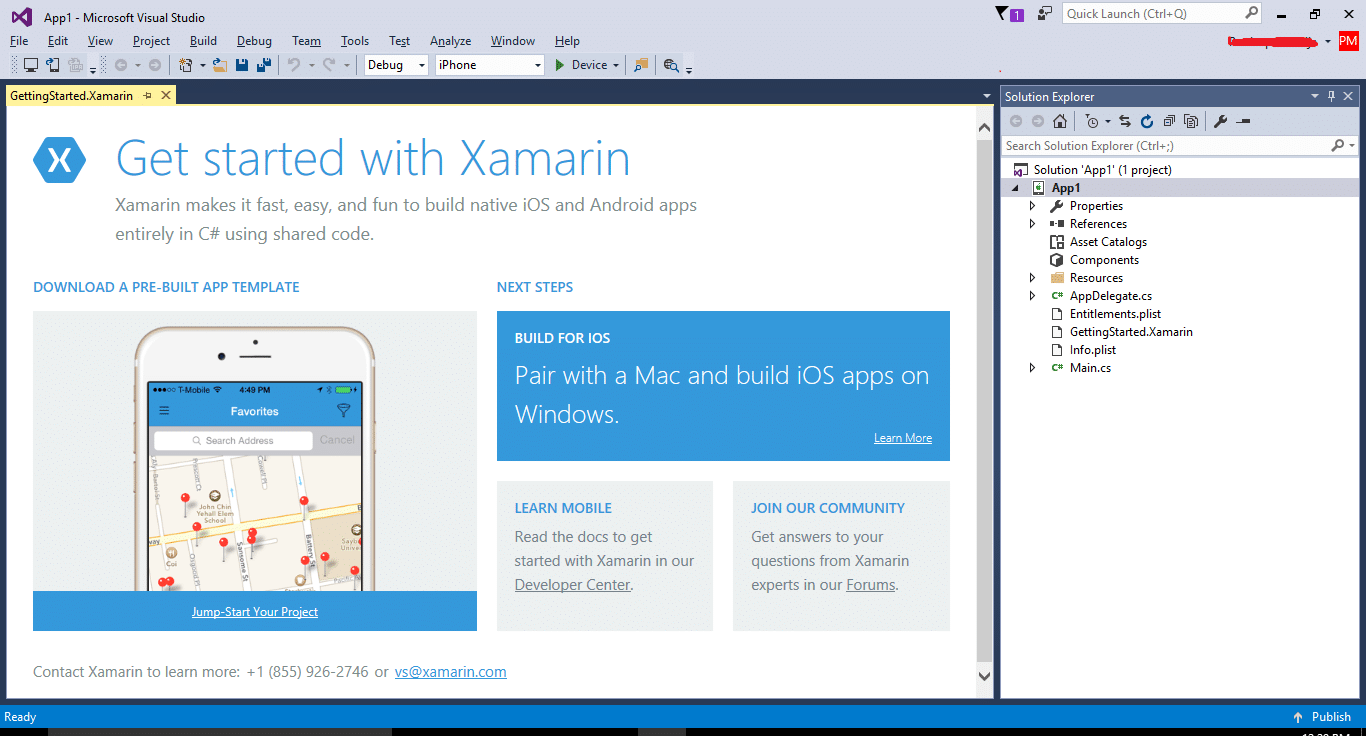The image size is (1366, 736).
Task: Open the Solution Explorer search options dropdown
Action: pyautogui.click(x=1352, y=146)
